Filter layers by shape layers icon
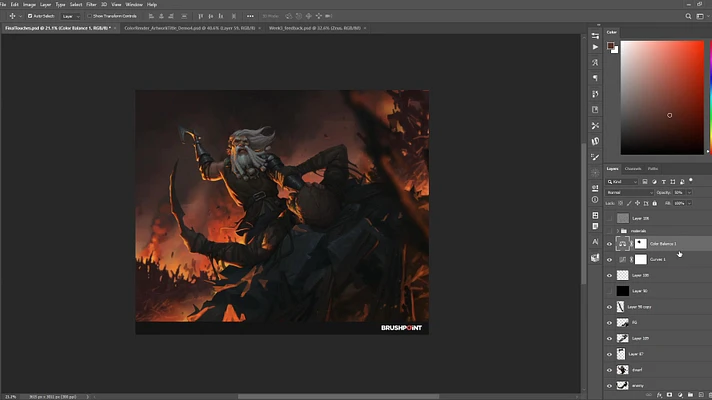712x400 pixels. click(673, 182)
